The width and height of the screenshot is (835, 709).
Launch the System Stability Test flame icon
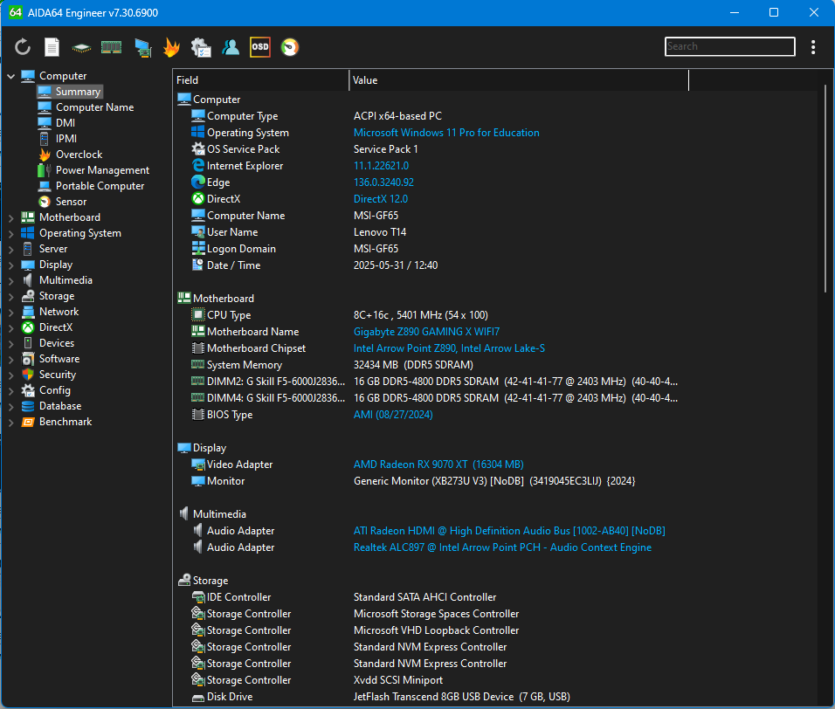pyautogui.click(x=171, y=47)
